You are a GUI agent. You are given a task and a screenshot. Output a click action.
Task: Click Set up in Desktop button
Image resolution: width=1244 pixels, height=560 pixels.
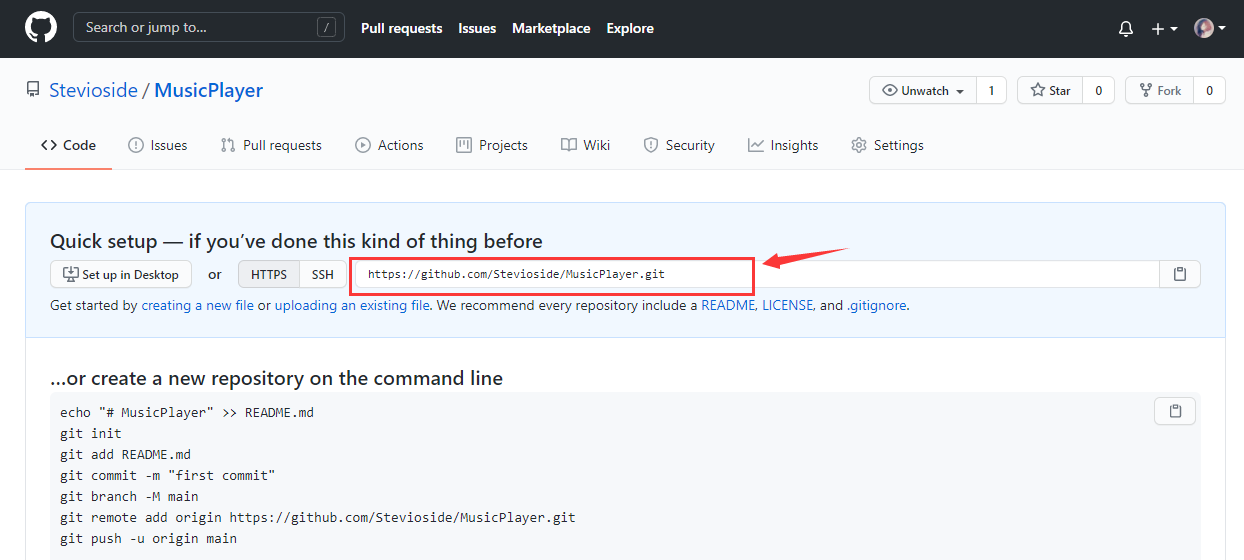(121, 274)
